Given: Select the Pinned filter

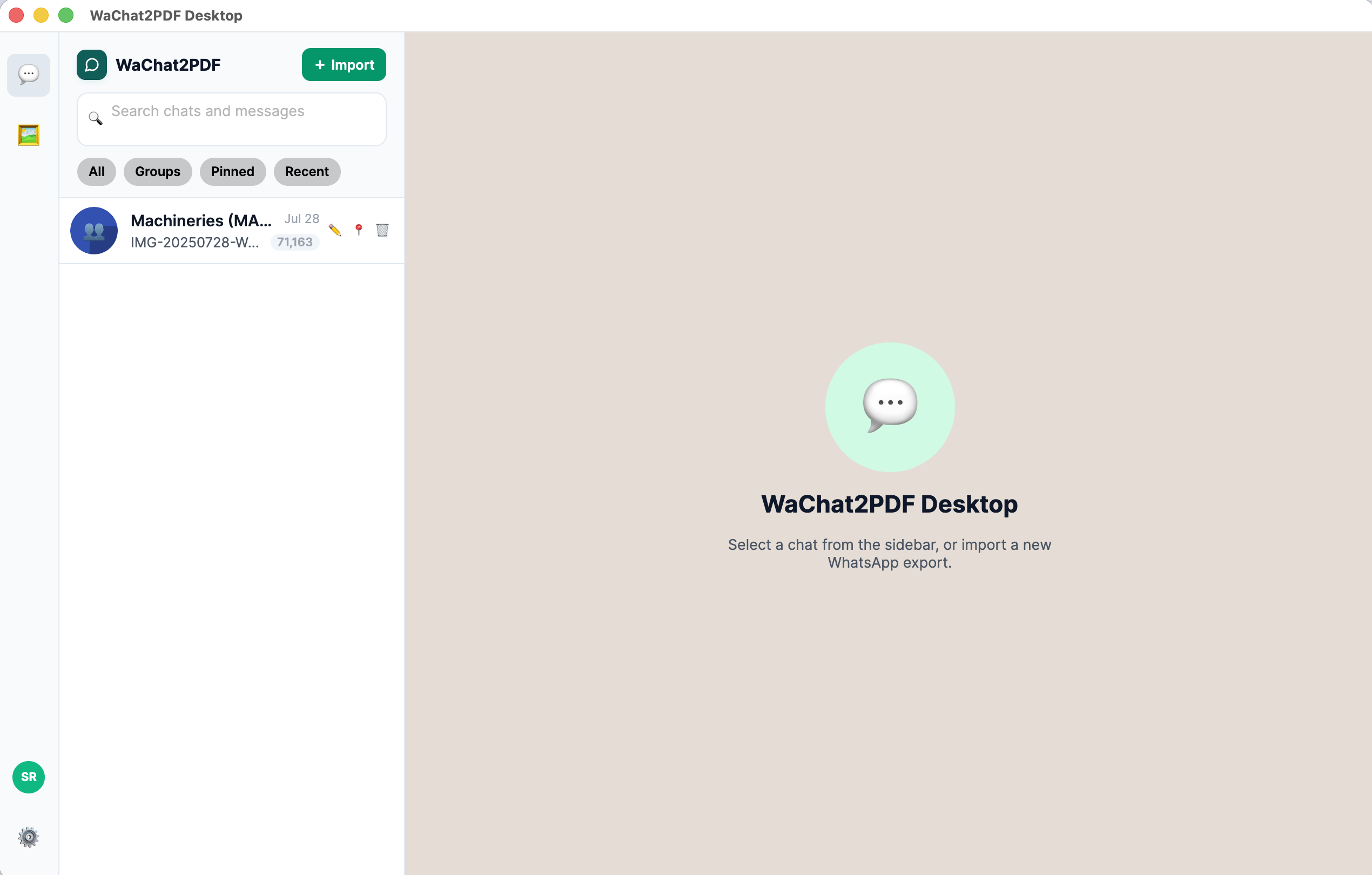Looking at the screenshot, I should (232, 171).
